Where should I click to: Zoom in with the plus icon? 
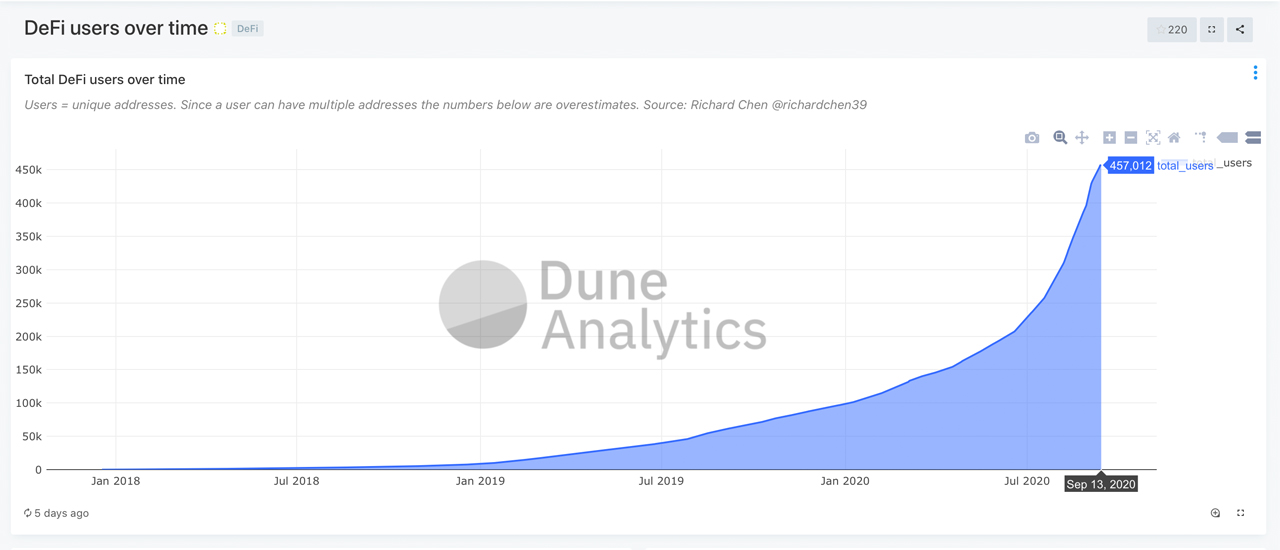[x=1109, y=138]
